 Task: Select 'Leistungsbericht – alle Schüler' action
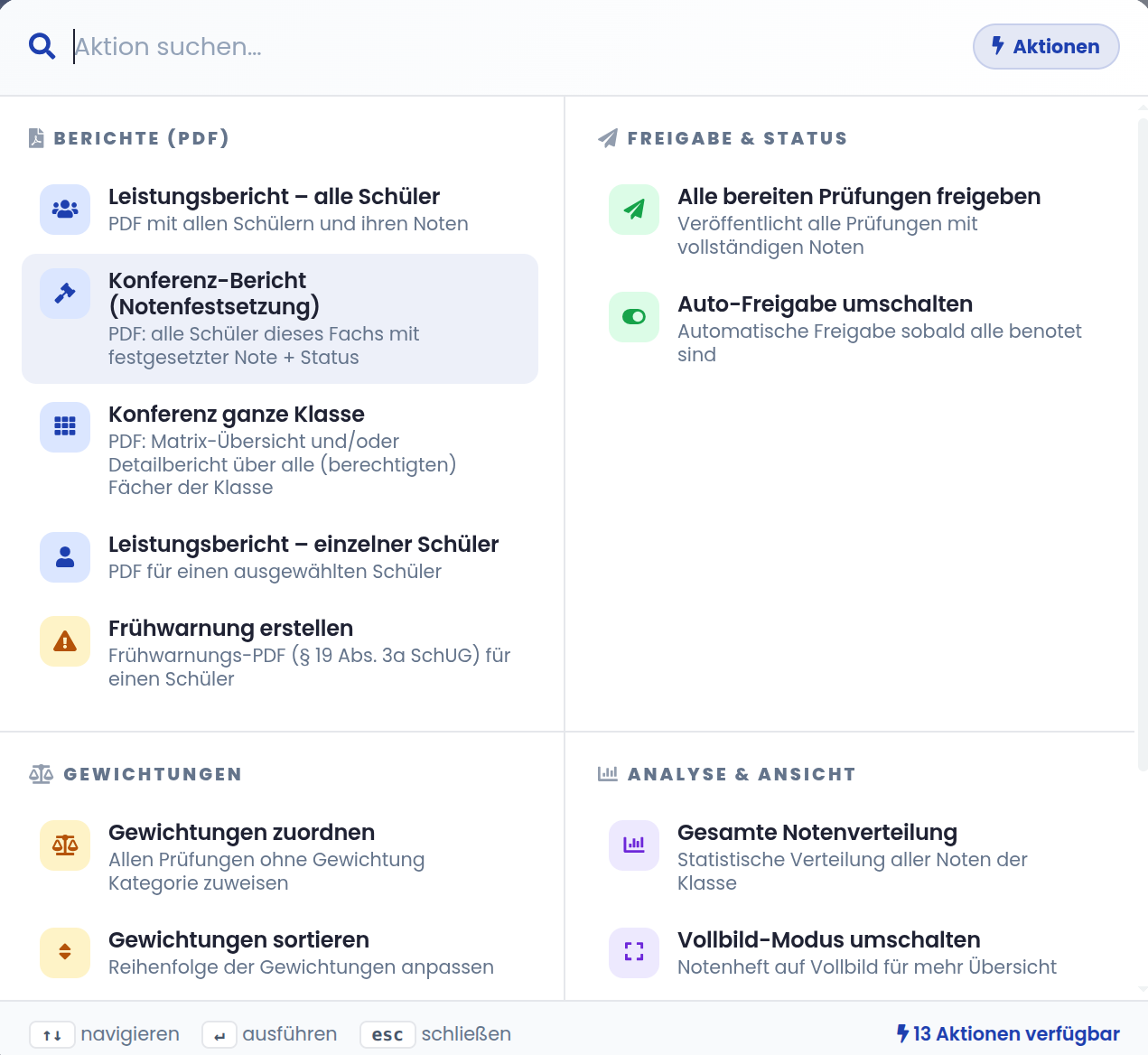280,210
